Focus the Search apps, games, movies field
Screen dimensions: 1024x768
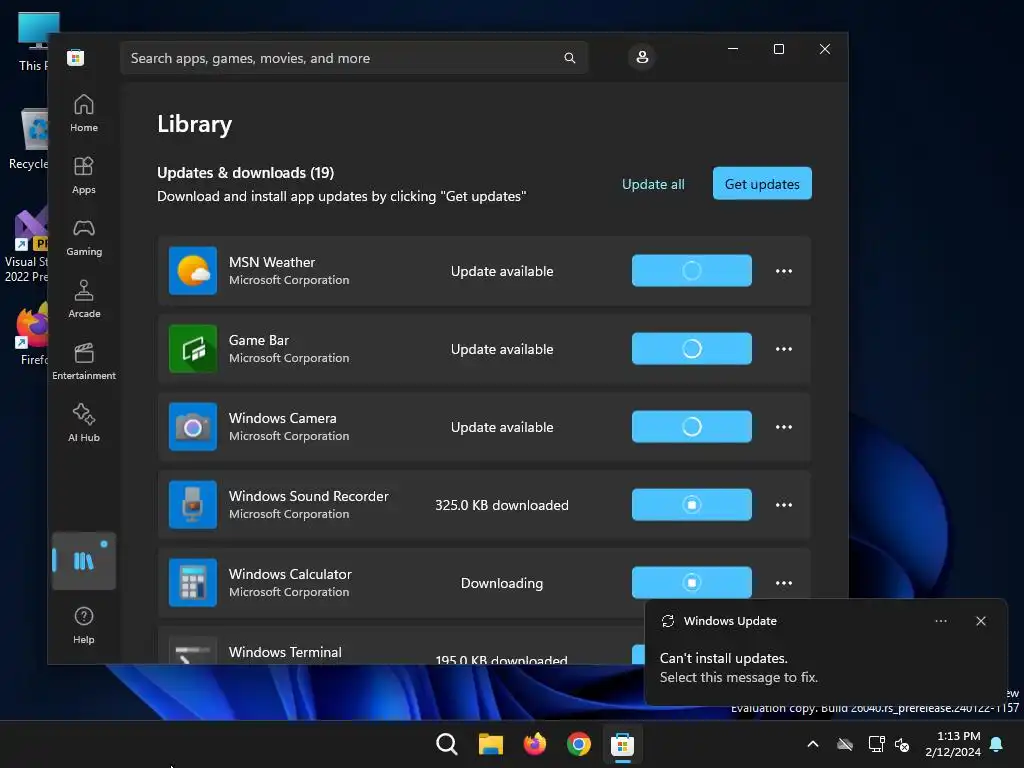[354, 58]
